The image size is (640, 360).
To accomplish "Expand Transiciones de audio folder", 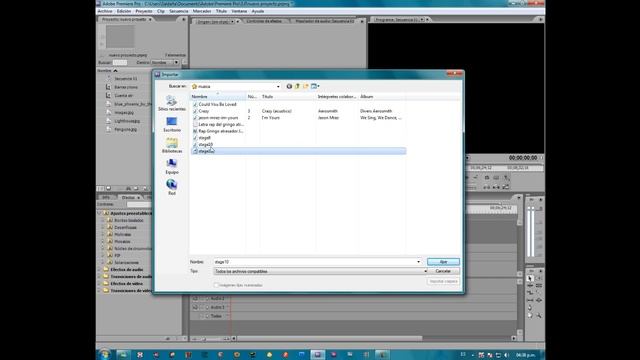I will point(100,276).
